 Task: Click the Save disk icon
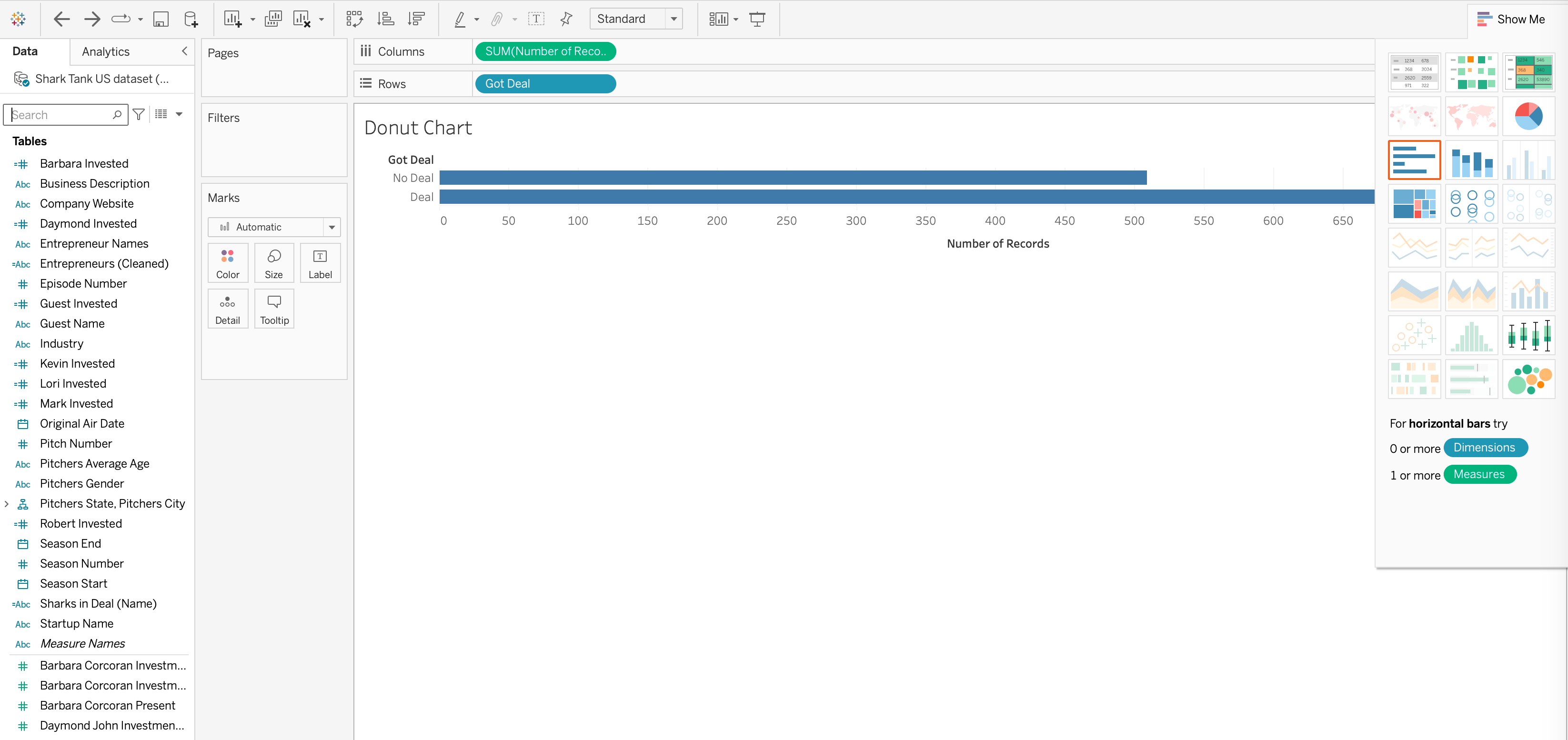pyautogui.click(x=161, y=19)
